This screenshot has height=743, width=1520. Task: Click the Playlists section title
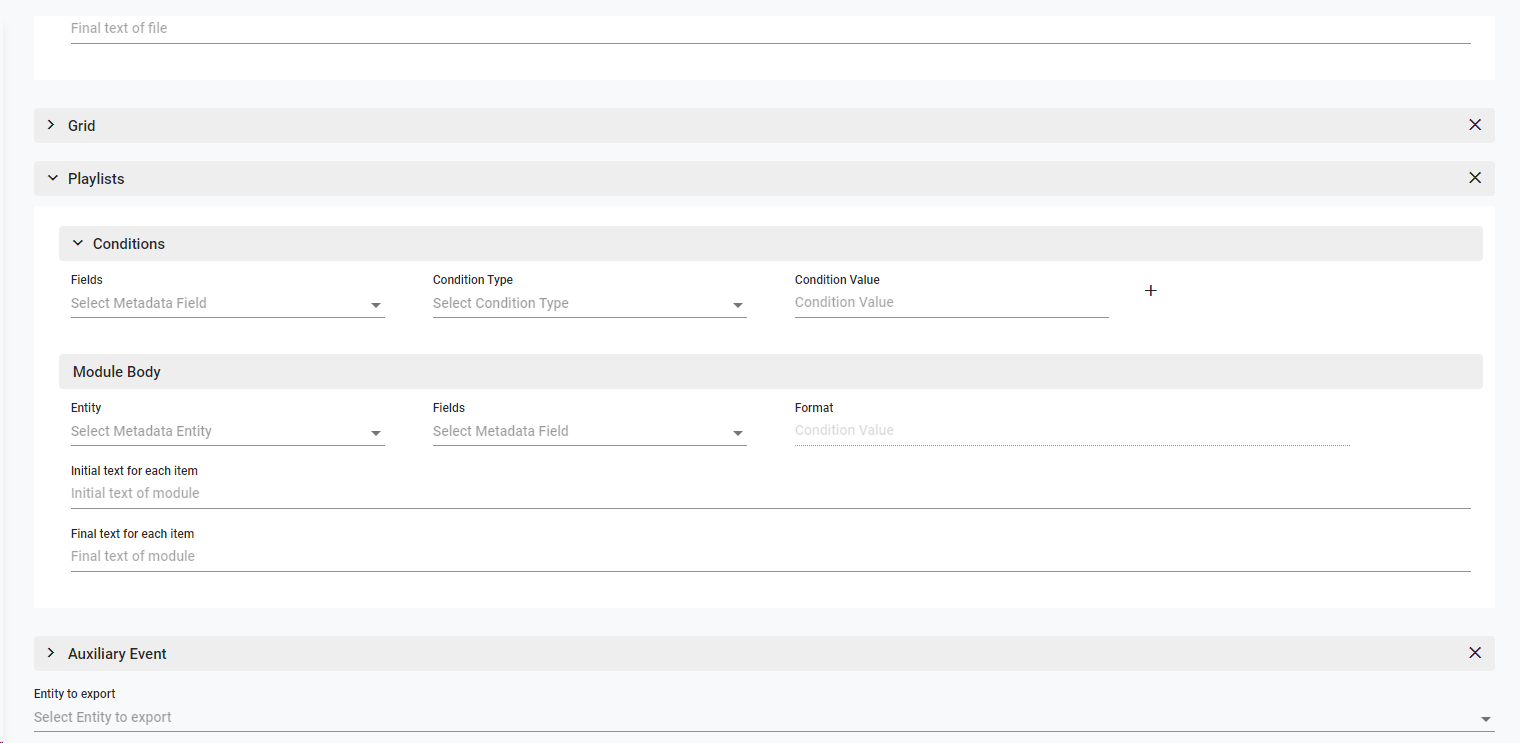(96, 179)
